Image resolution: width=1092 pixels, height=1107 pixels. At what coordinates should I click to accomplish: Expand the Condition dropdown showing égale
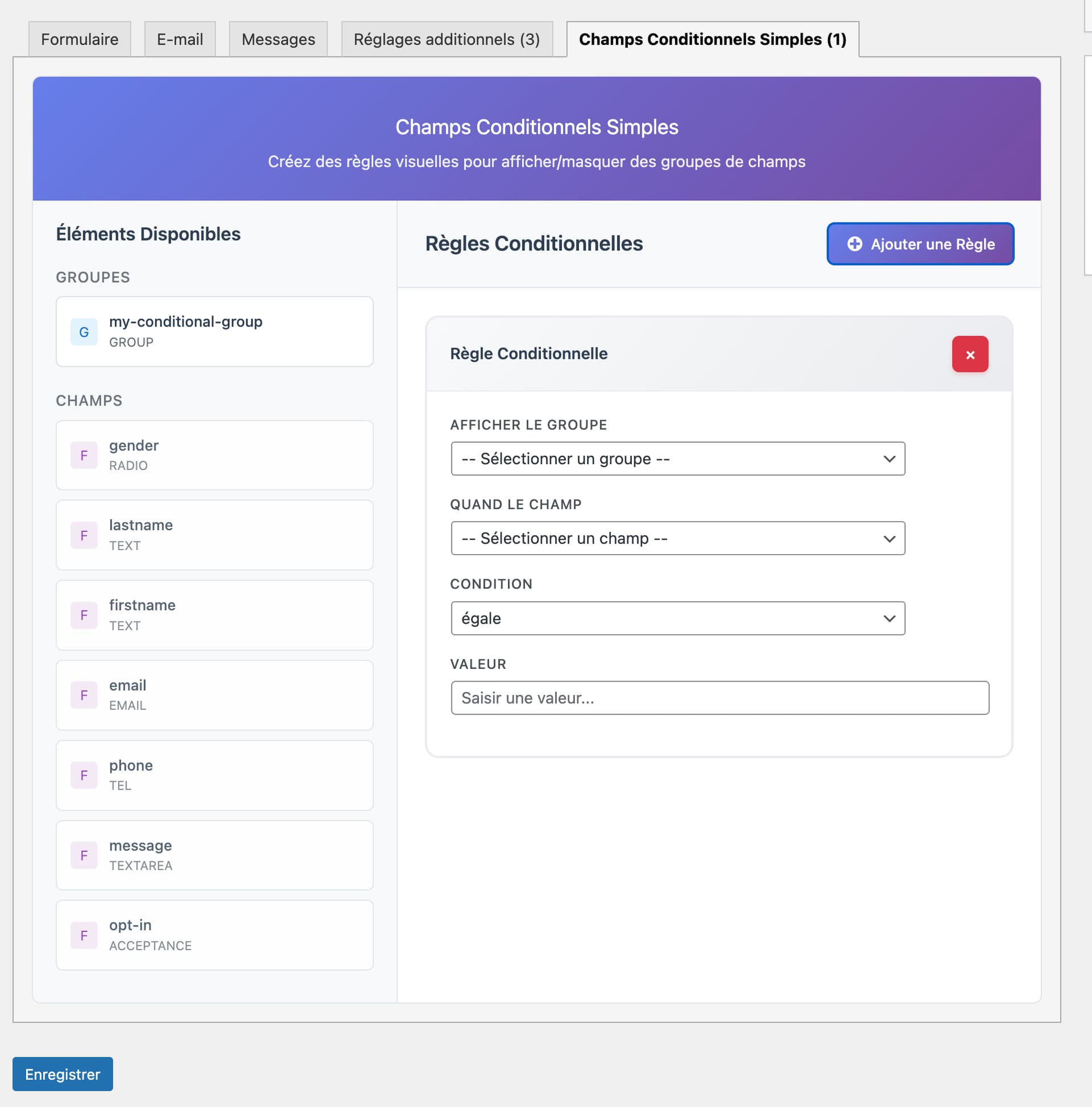(677, 618)
